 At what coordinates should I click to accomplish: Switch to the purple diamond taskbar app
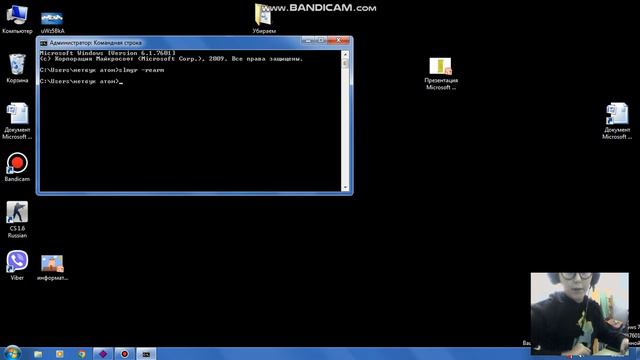point(103,354)
